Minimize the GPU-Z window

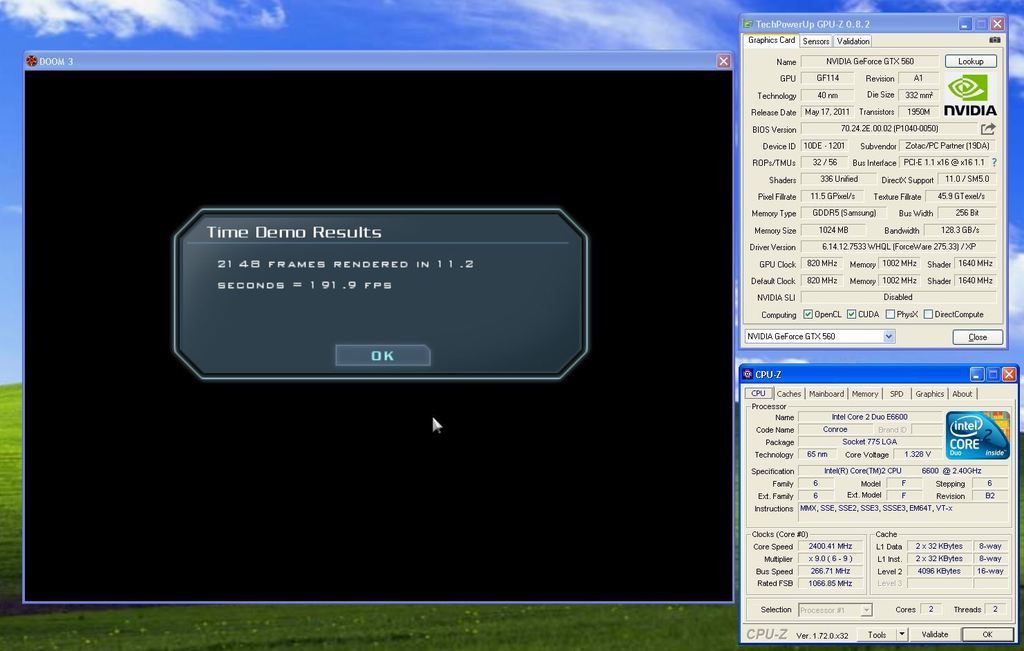(x=965, y=24)
